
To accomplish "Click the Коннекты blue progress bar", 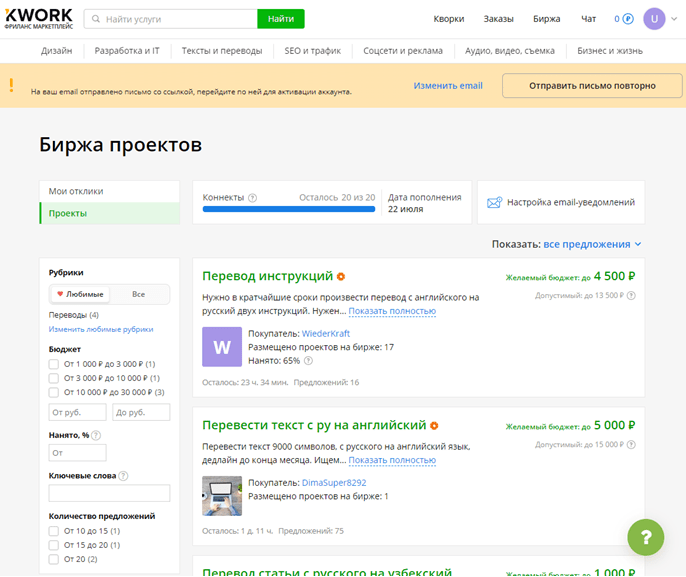I will 289,209.
